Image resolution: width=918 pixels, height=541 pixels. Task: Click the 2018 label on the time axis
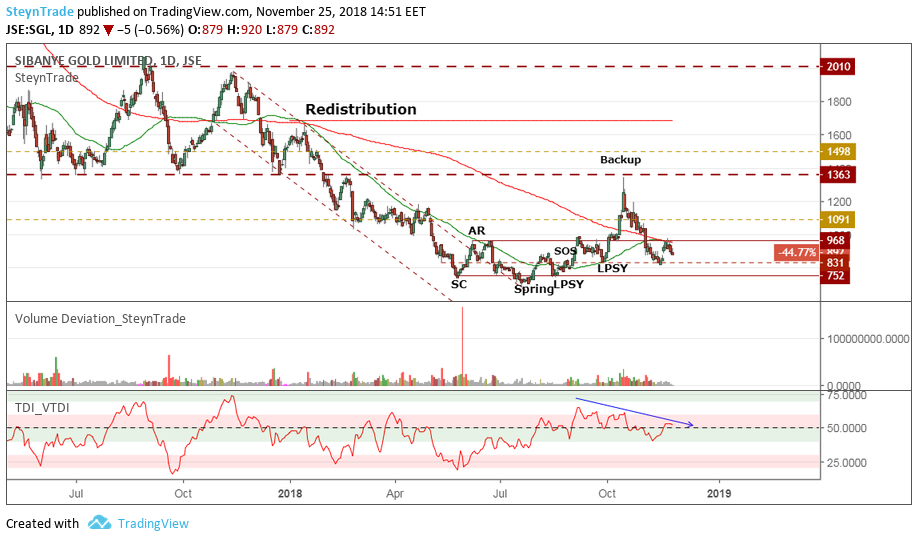pos(290,494)
